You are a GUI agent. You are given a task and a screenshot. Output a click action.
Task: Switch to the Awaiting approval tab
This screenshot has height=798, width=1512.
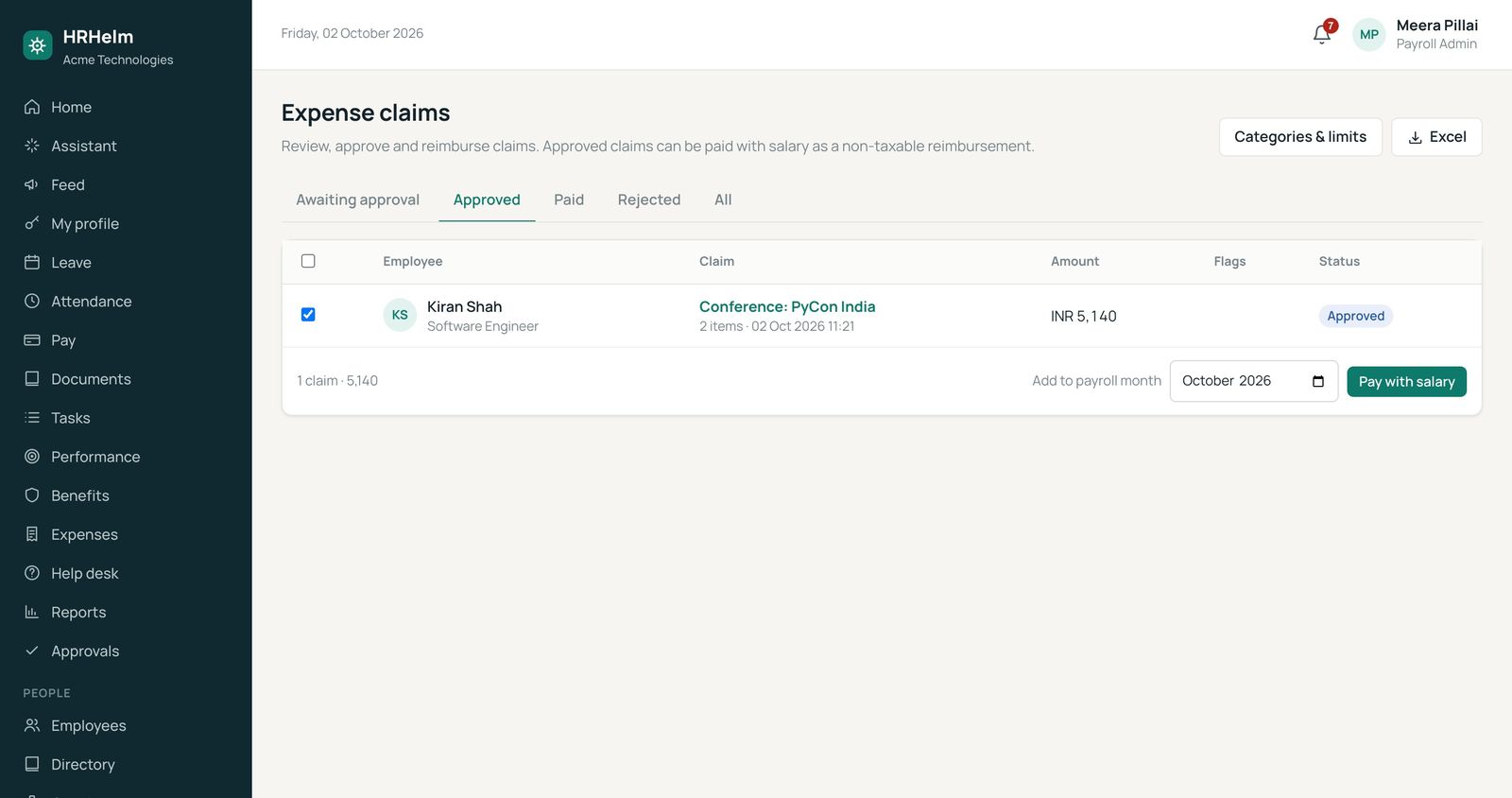357,199
